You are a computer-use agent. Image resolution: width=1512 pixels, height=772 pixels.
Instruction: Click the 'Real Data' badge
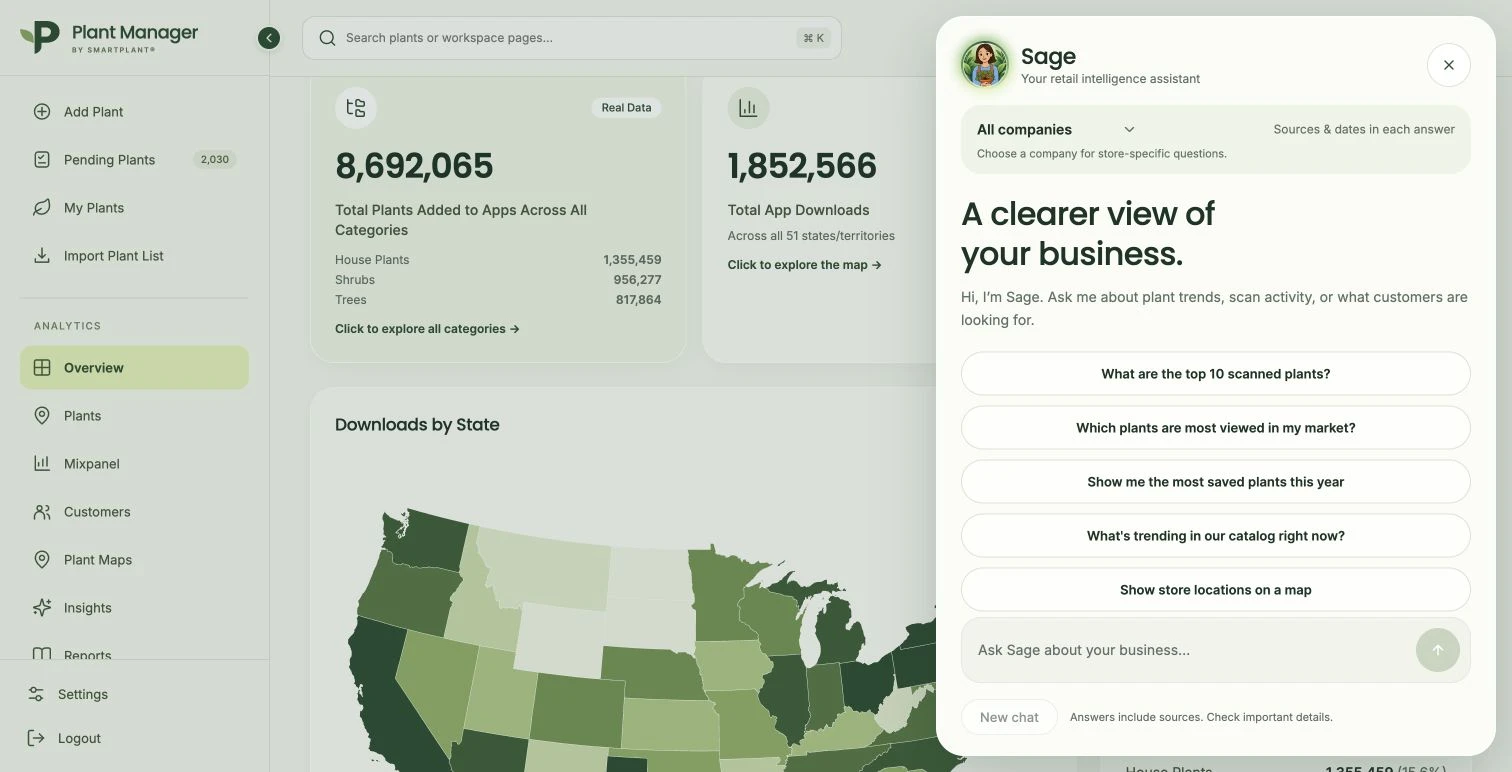(626, 108)
